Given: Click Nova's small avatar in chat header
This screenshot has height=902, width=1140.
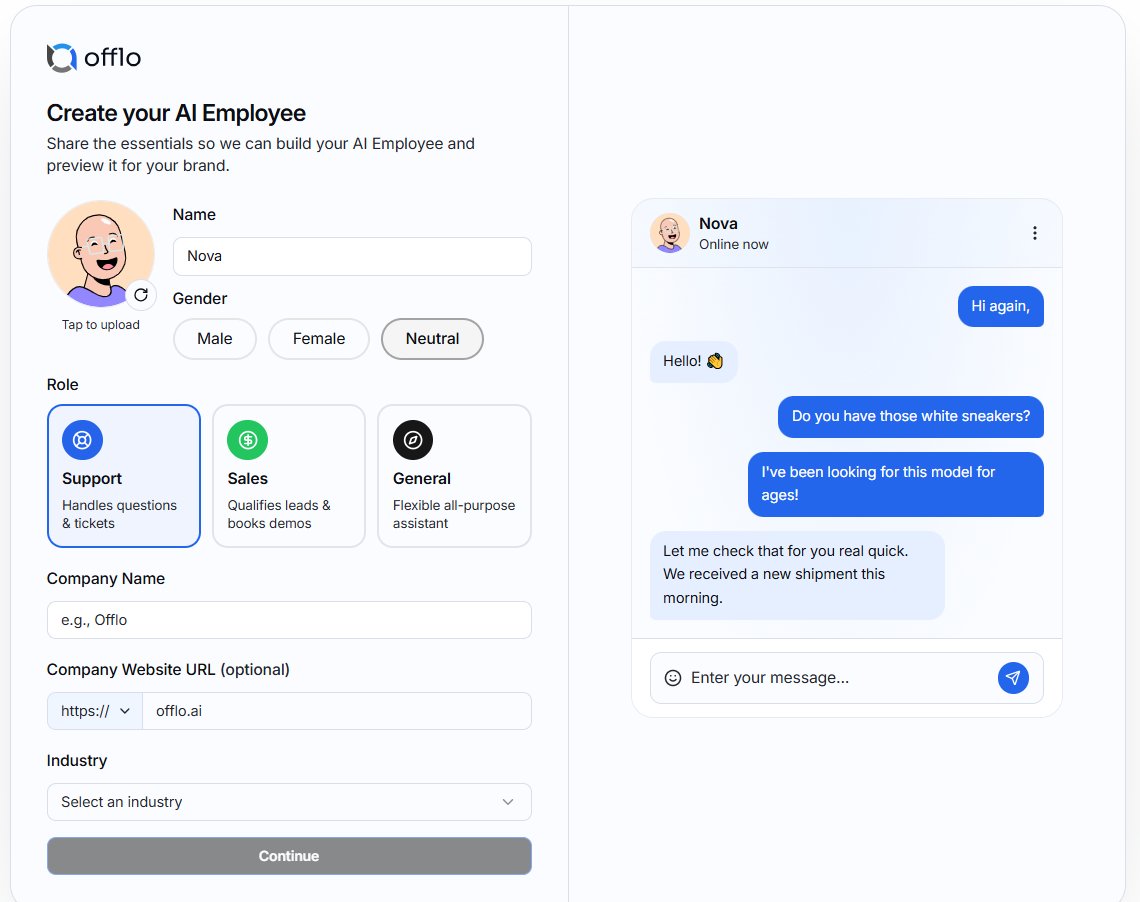Looking at the screenshot, I should (x=670, y=233).
